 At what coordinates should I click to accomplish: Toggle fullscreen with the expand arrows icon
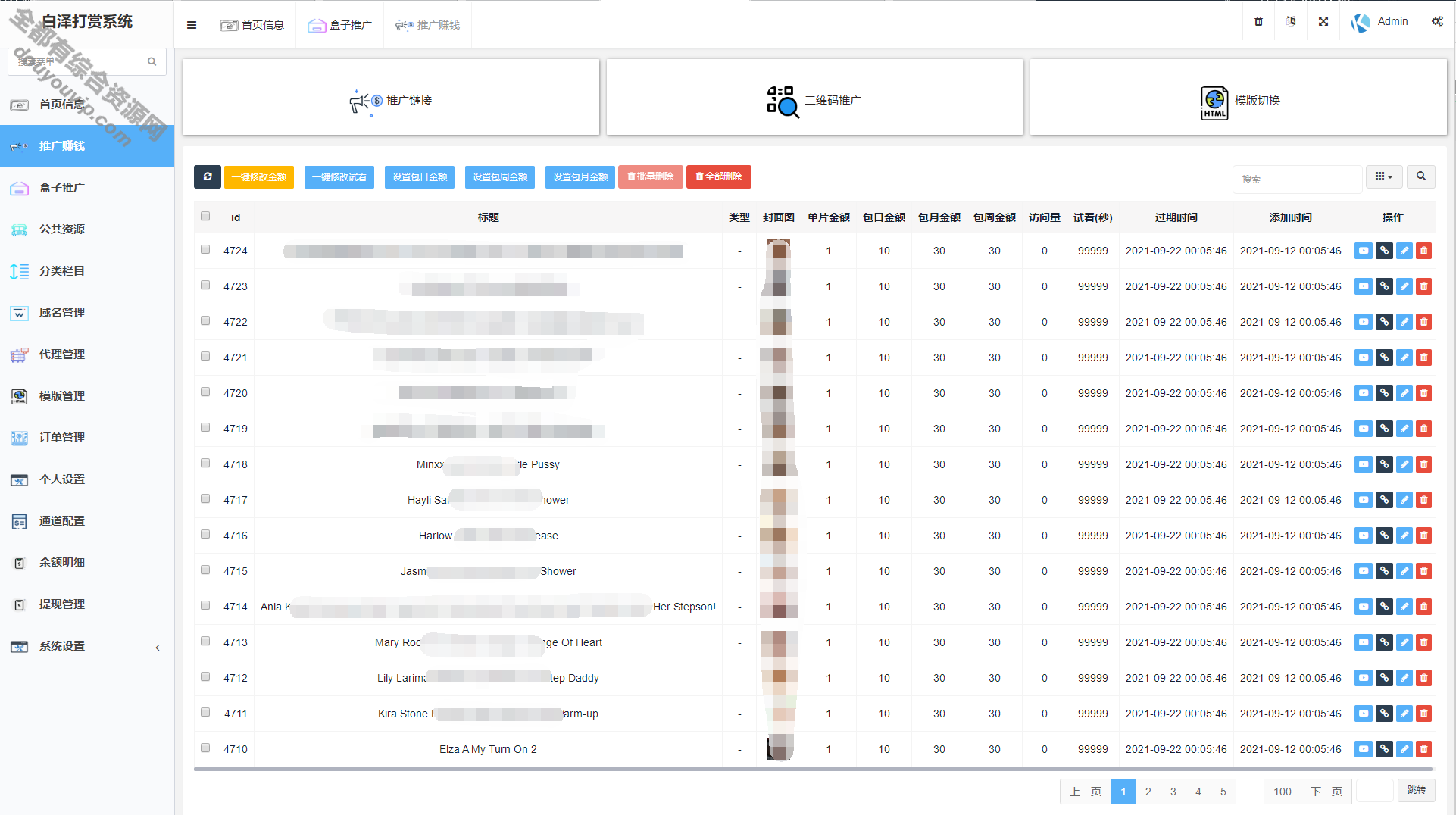click(1323, 21)
